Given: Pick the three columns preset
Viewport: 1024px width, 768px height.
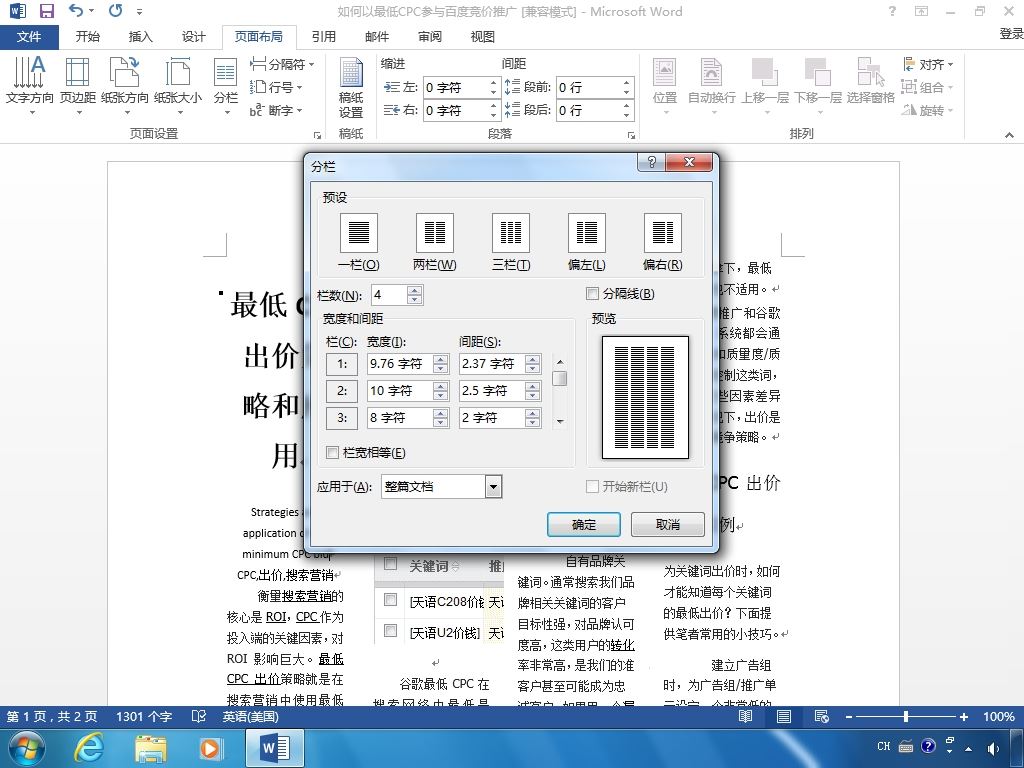Looking at the screenshot, I should 511,232.
